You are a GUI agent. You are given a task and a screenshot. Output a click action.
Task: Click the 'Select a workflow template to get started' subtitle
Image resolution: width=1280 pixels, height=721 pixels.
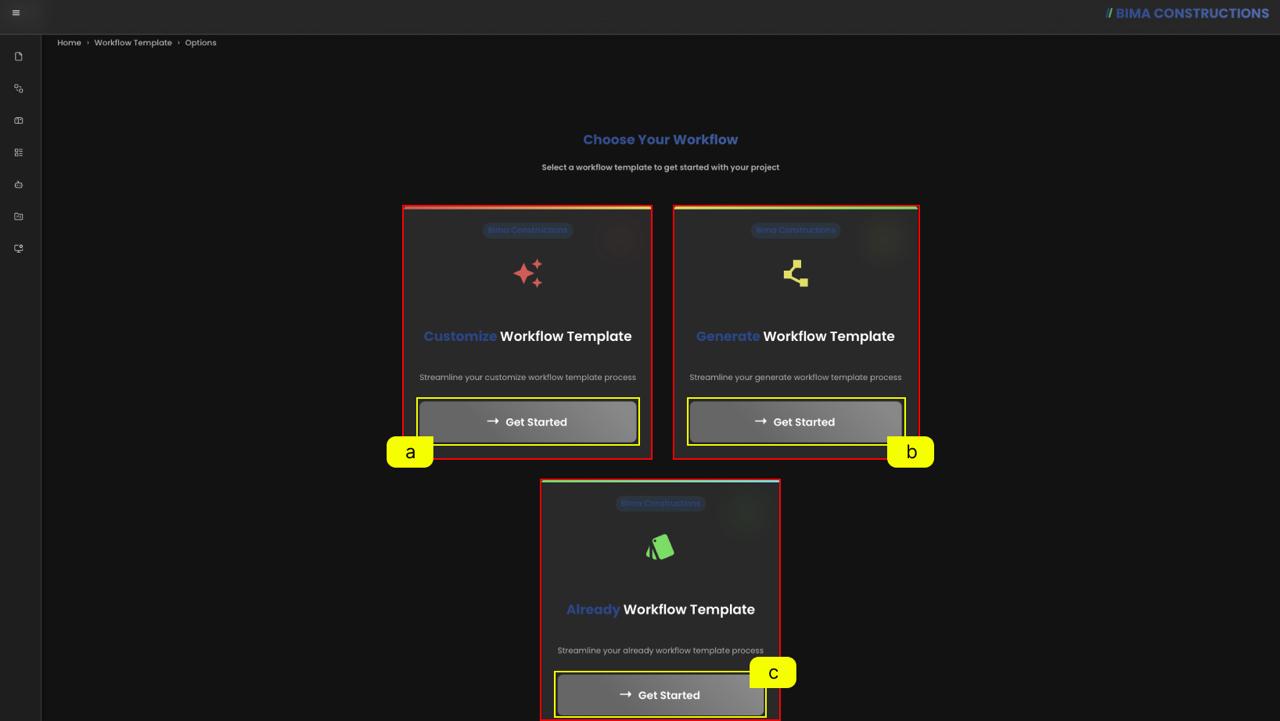[x=660, y=167]
